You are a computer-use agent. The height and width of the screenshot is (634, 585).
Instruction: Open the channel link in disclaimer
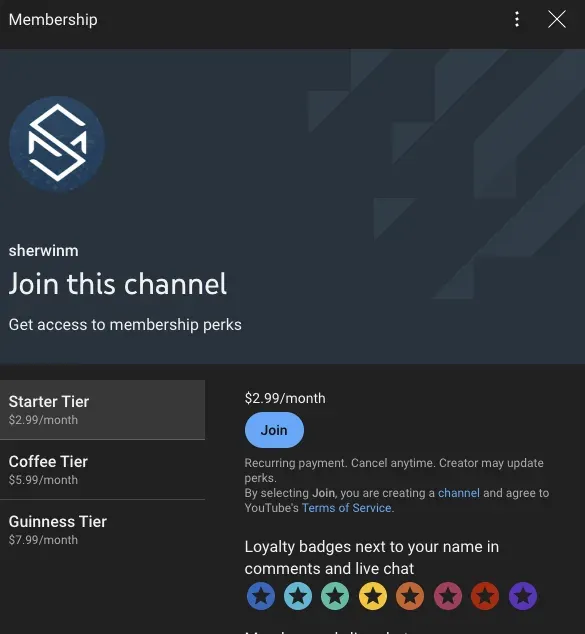459,493
